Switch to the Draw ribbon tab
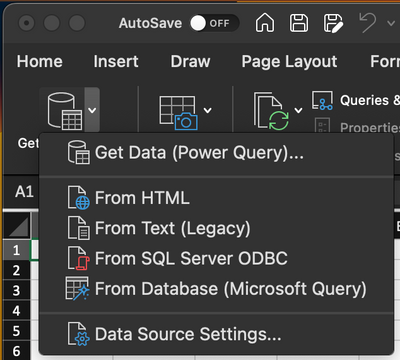The image size is (400, 360). (190, 62)
